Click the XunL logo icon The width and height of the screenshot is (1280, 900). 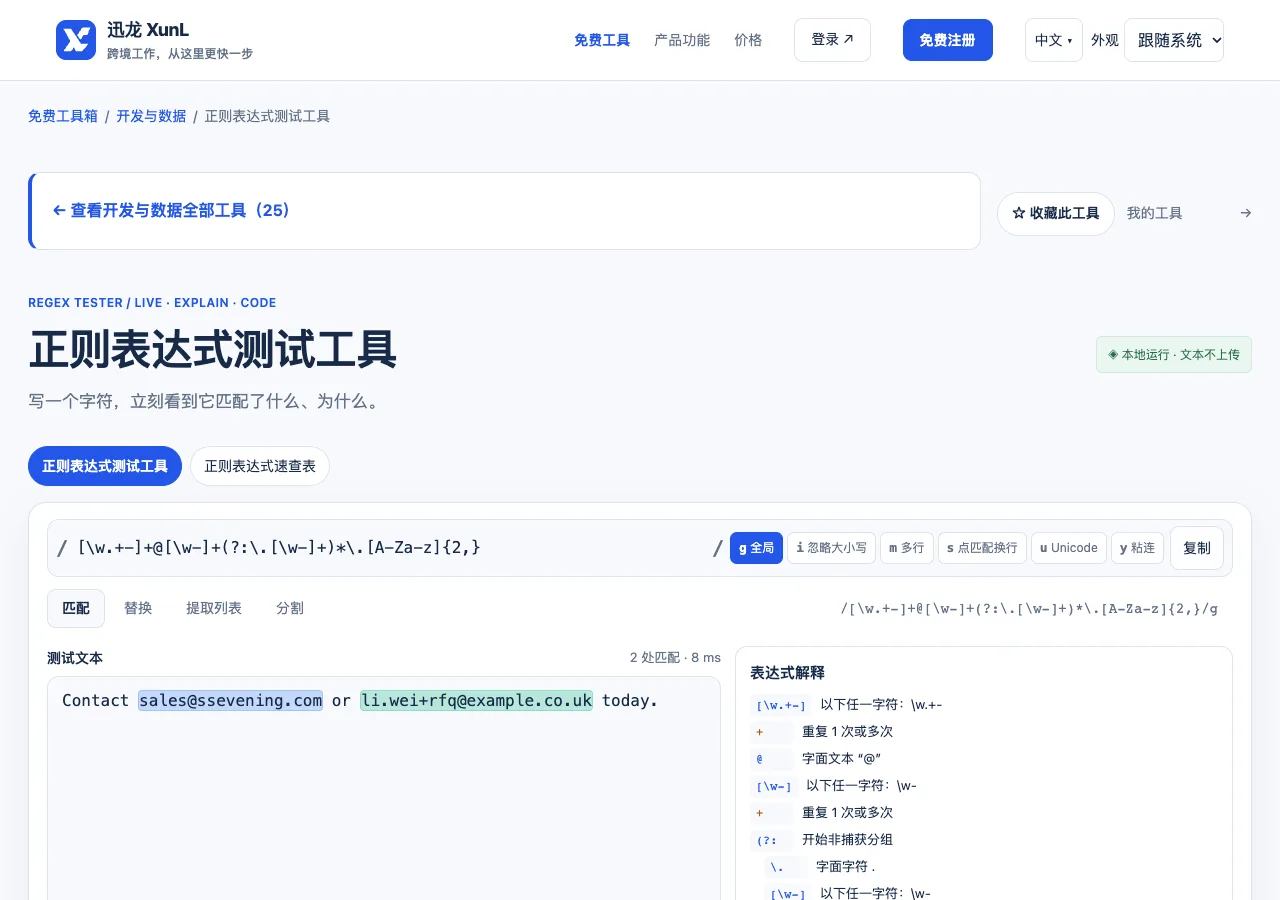point(76,40)
